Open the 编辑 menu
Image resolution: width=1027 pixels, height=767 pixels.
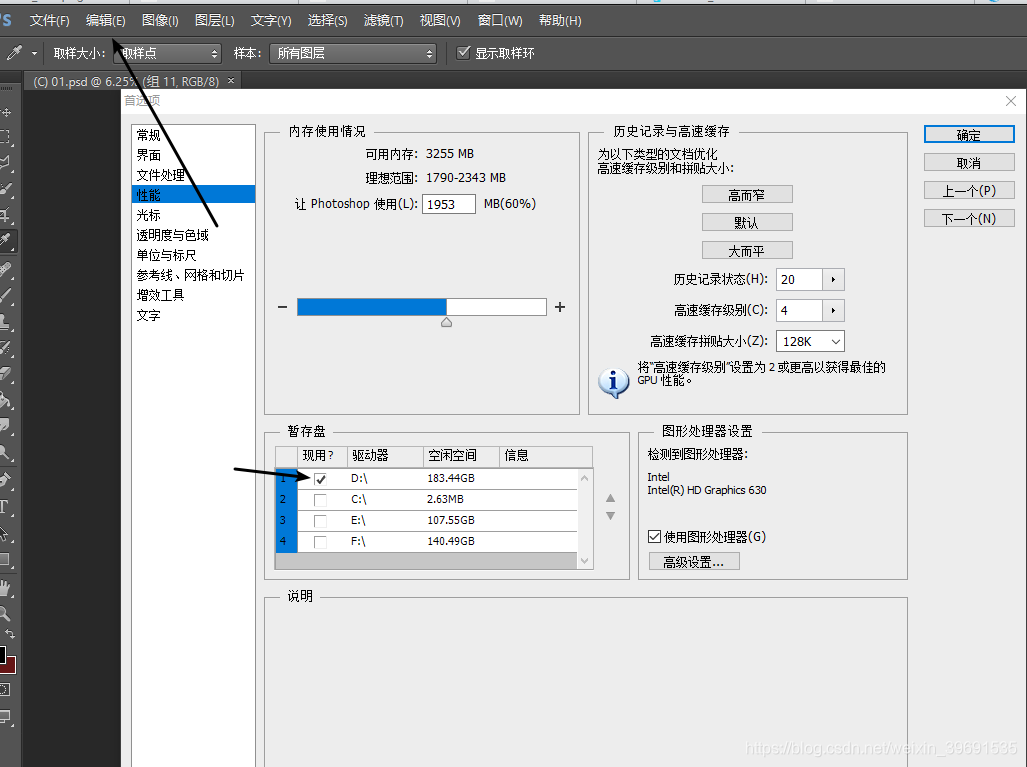click(104, 20)
